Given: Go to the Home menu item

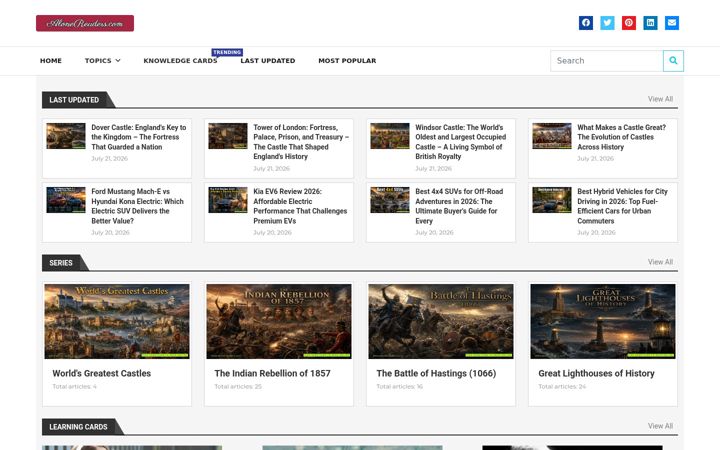Looking at the screenshot, I should [x=51, y=61].
